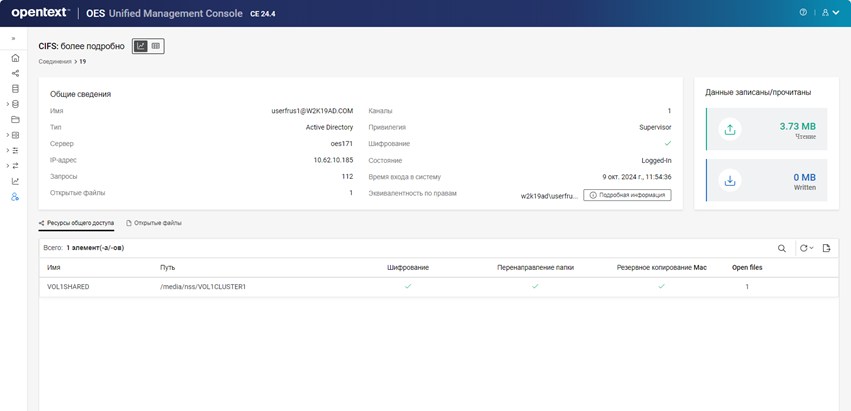Open the folder icon in sidebar
The height and width of the screenshot is (411, 851).
point(15,119)
